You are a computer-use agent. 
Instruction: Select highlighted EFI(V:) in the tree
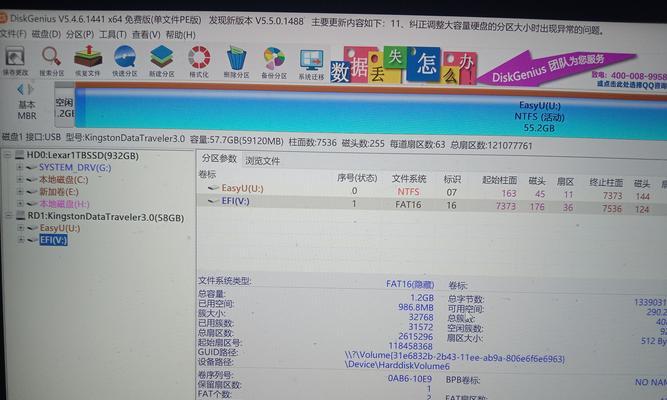click(53, 240)
